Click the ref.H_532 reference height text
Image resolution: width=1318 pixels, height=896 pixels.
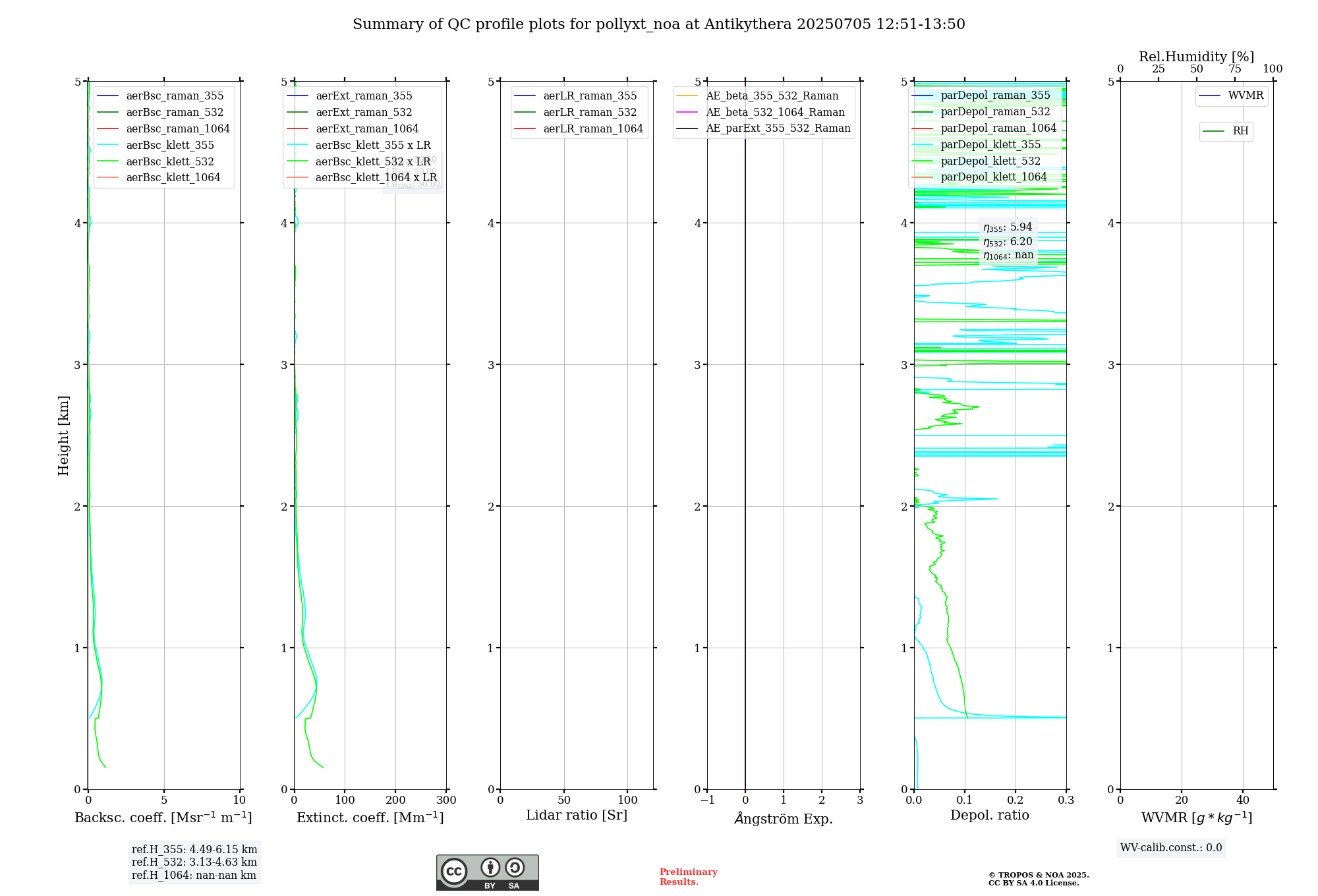[x=194, y=862]
